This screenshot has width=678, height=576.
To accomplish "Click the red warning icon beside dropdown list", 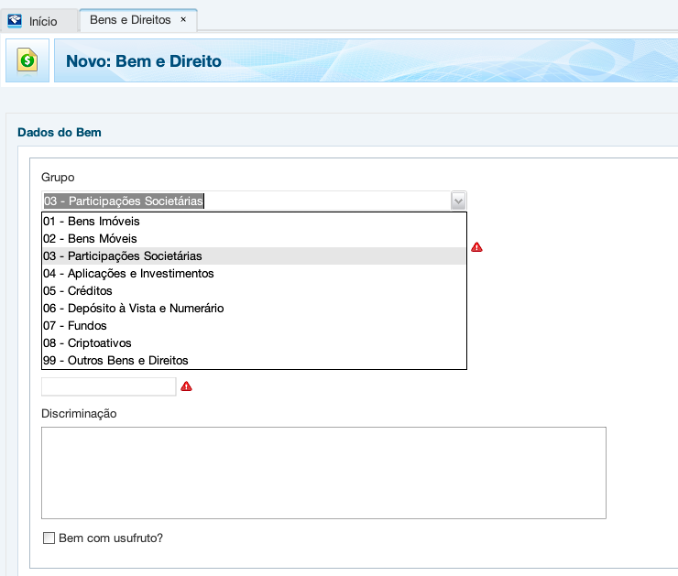I will (477, 247).
